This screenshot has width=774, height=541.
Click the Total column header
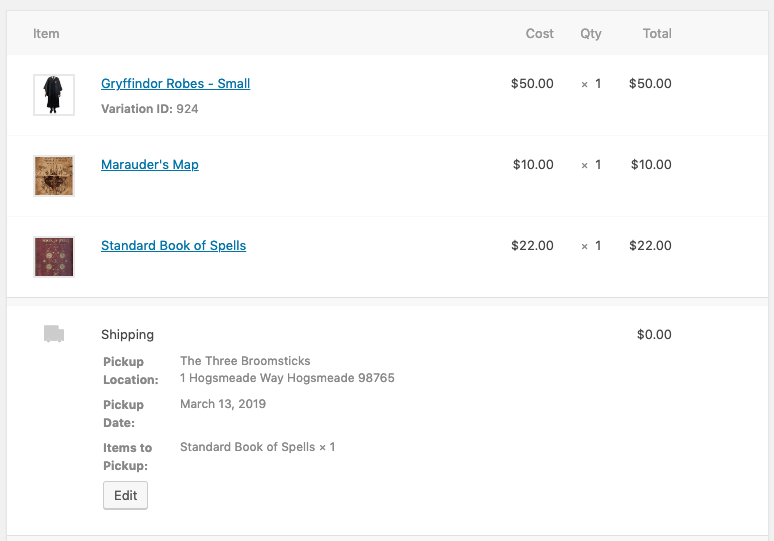(657, 34)
